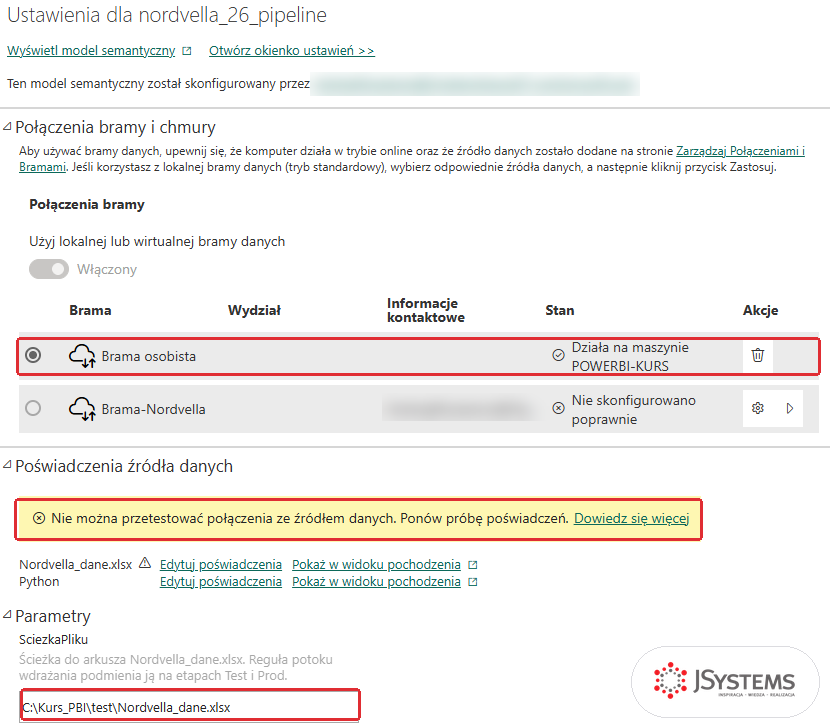Open the Wyświetl model semantyczny link
Image resolution: width=830 pixels, height=728 pixels.
pos(91,51)
